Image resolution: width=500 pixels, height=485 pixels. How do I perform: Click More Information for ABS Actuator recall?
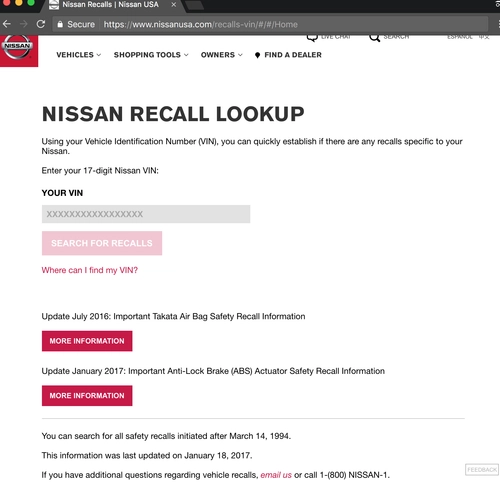tap(87, 395)
